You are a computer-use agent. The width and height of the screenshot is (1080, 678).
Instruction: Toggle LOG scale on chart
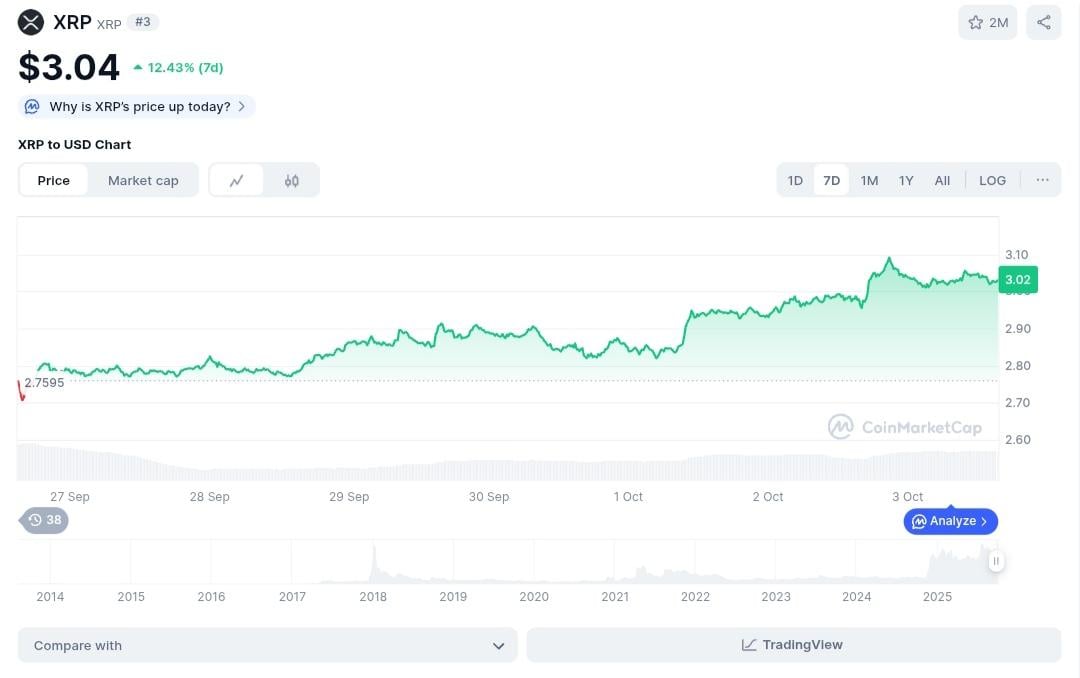pyautogui.click(x=992, y=181)
